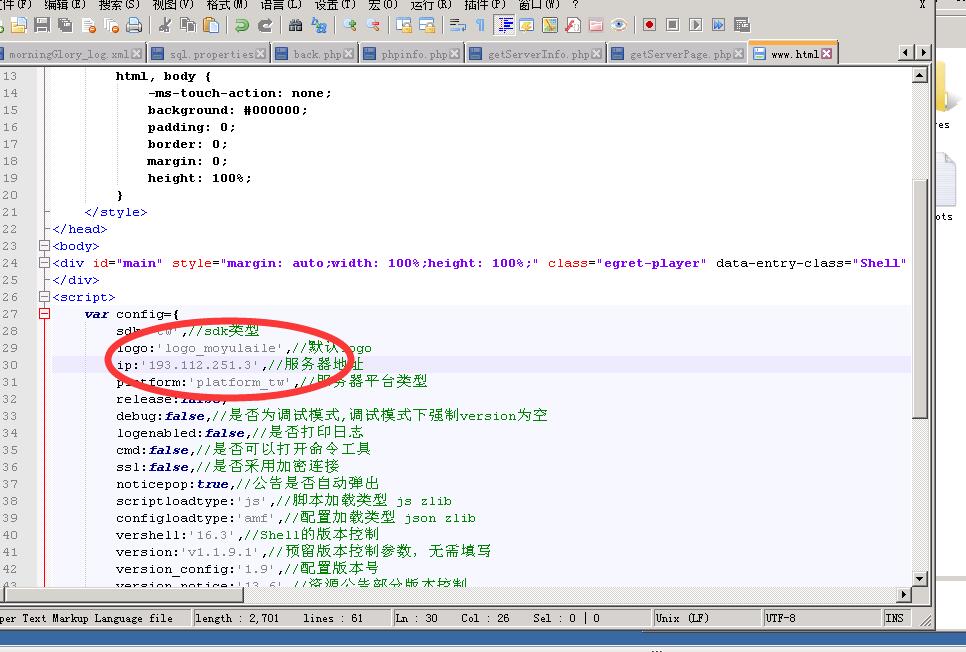The image size is (966, 652).
Task: Click the Zoom In magnifier icon
Action: [x=350, y=25]
